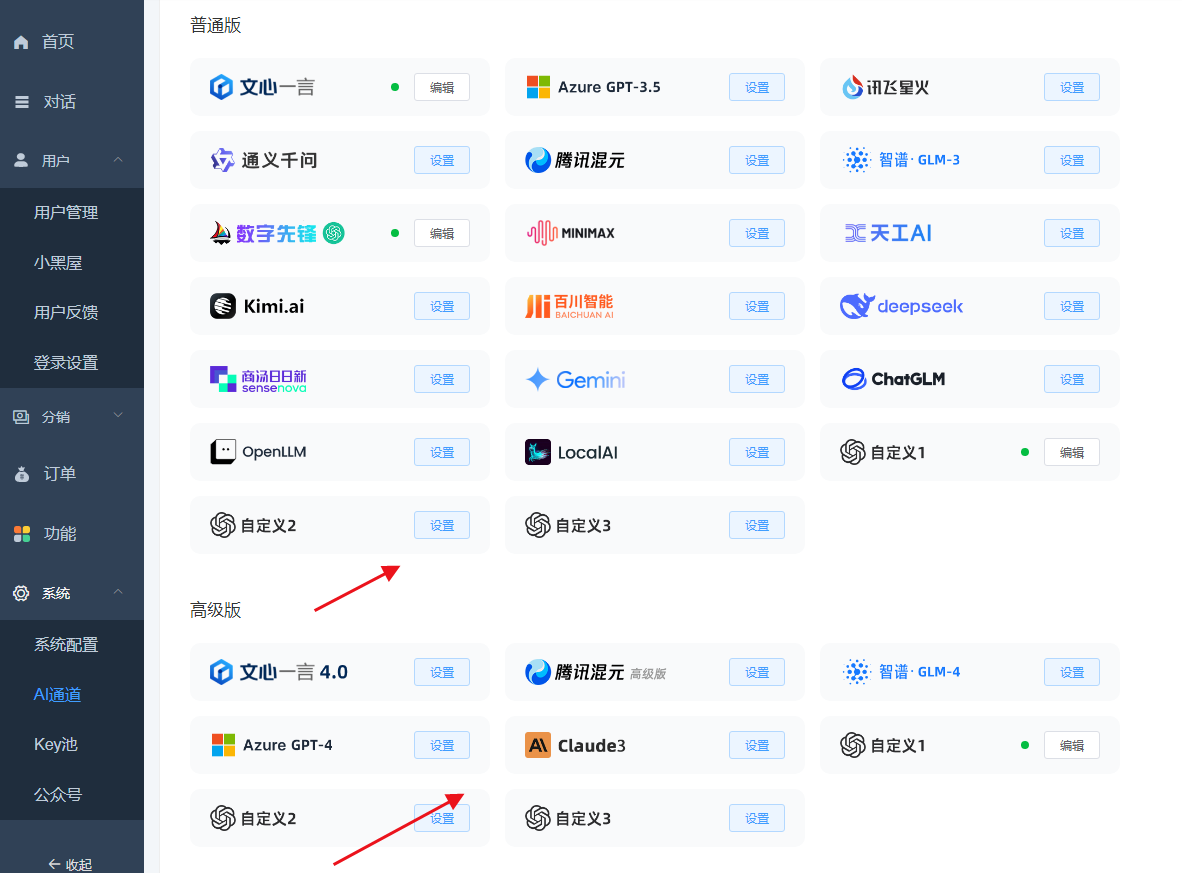Click the 系统 gear icon
1182x873 pixels.
click(x=21, y=593)
